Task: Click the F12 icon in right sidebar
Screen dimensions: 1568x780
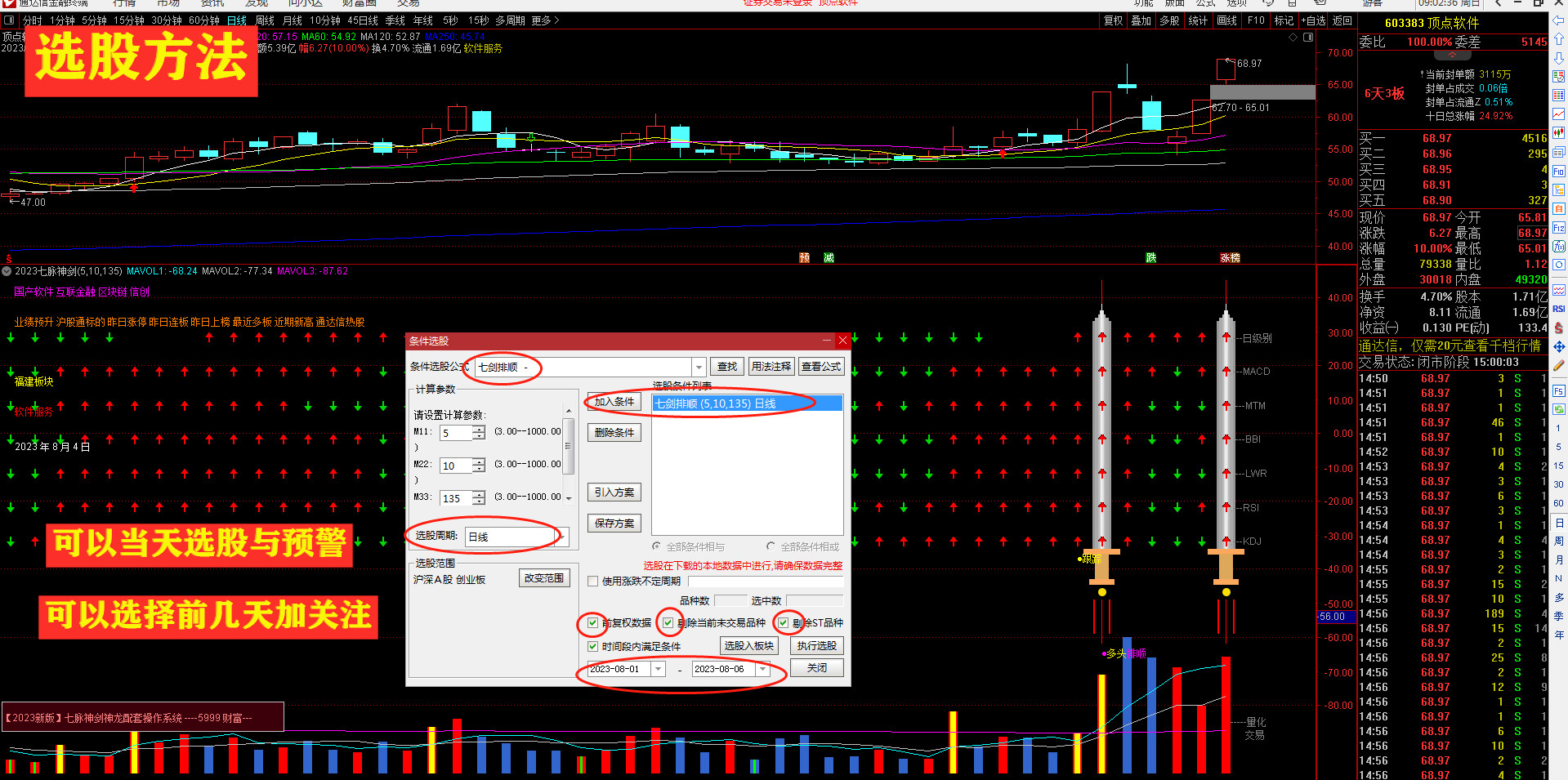Action: 1558,228
